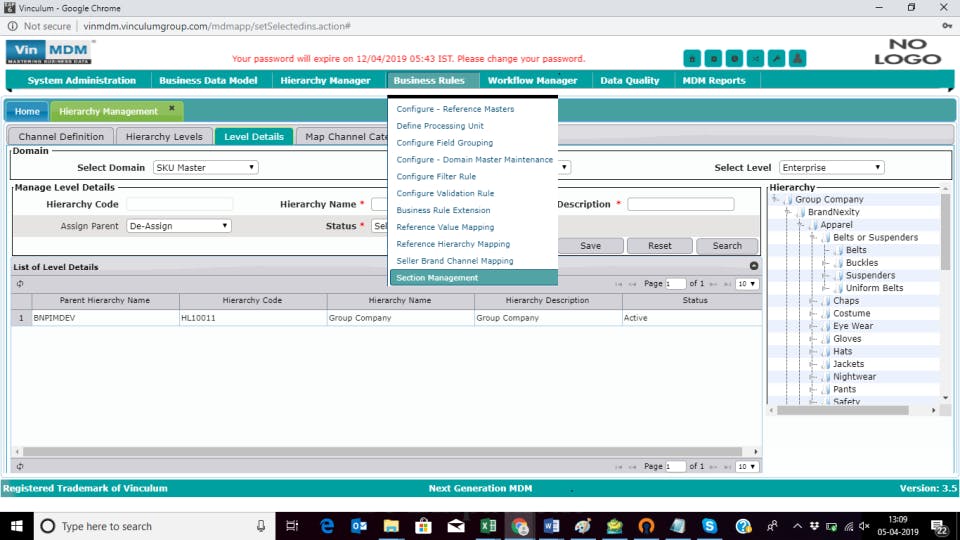
Task: Close the Hierarchy Management tab via its X
Action: pos(172,108)
